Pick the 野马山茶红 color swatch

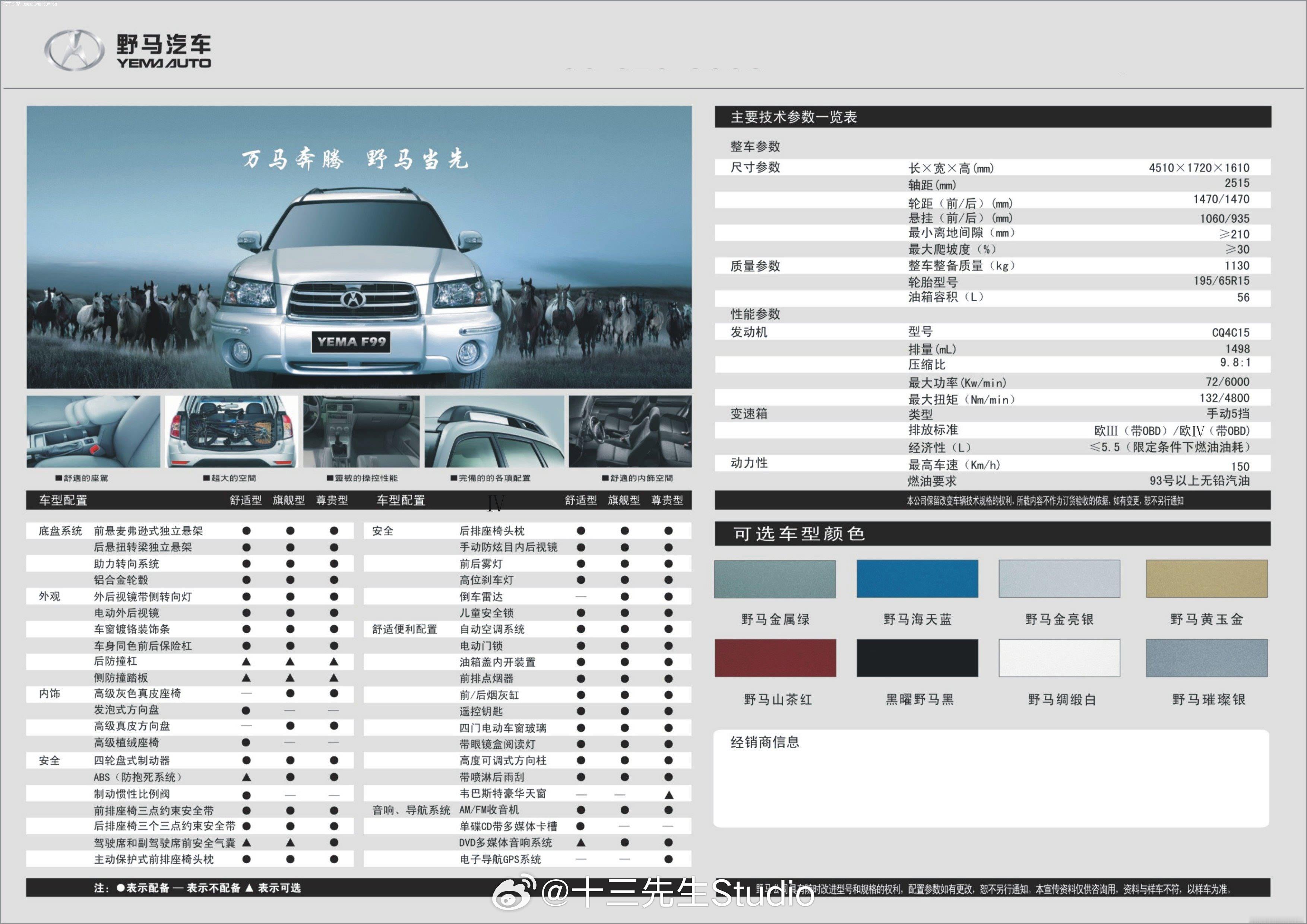[x=775, y=658]
